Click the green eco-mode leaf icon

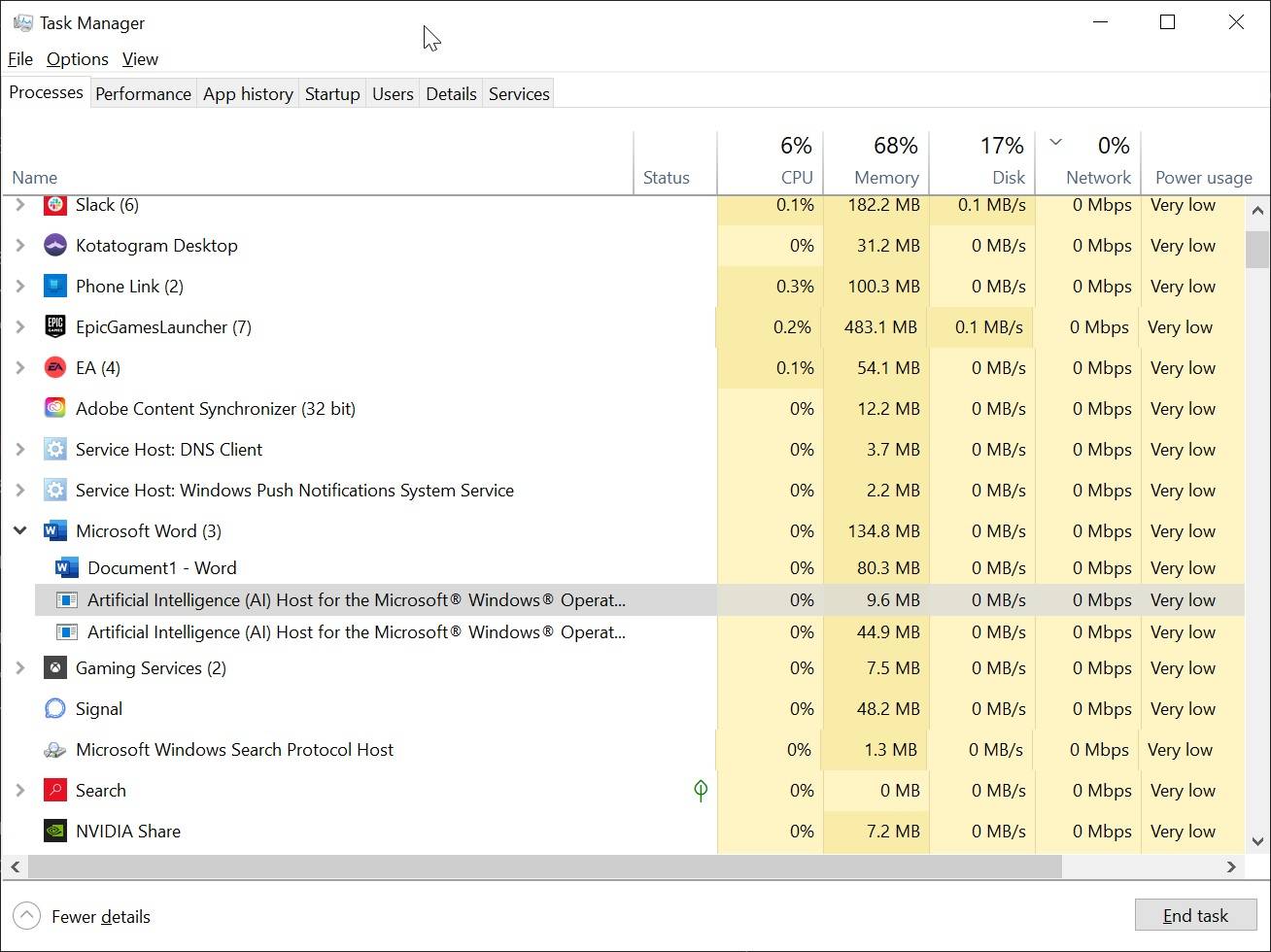(x=700, y=790)
